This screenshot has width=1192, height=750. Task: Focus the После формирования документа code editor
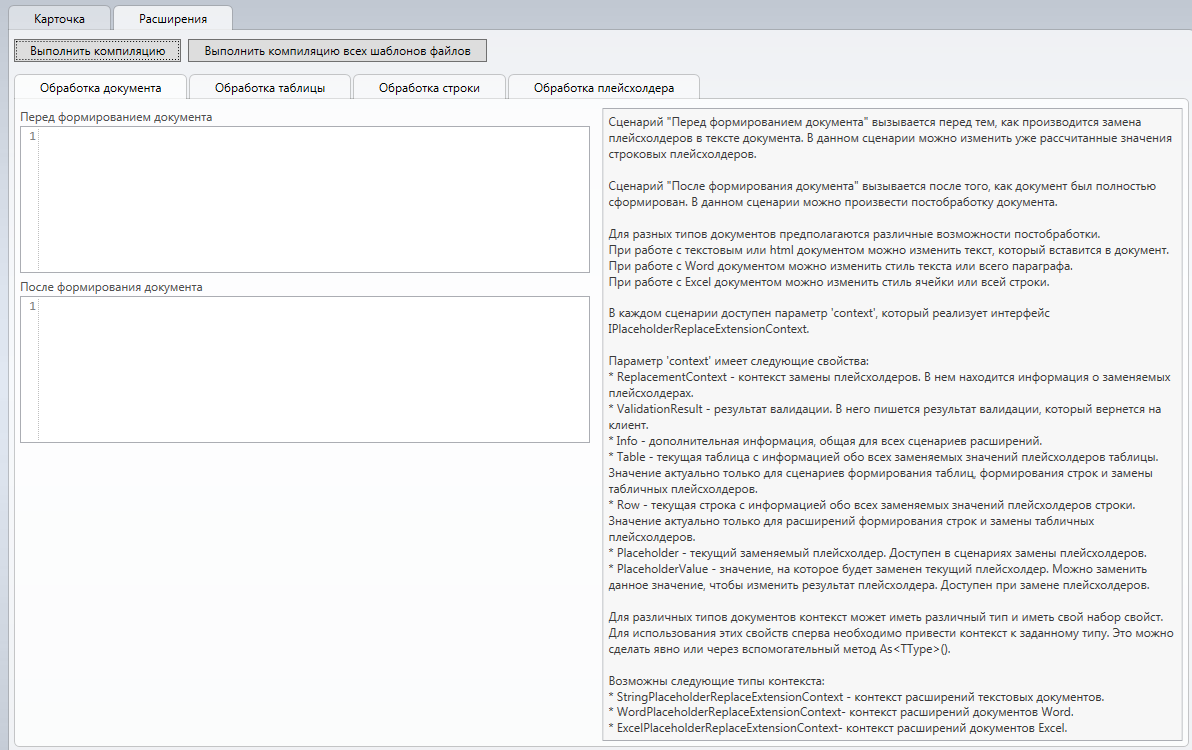click(312, 369)
